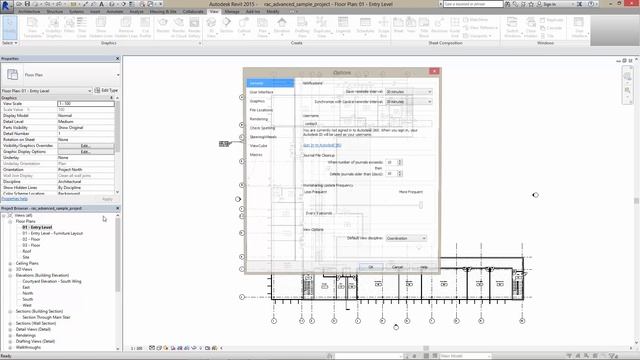Click the Save icon in quick access toolbar
The width and height of the screenshot is (640, 360).
[x=27, y=4]
